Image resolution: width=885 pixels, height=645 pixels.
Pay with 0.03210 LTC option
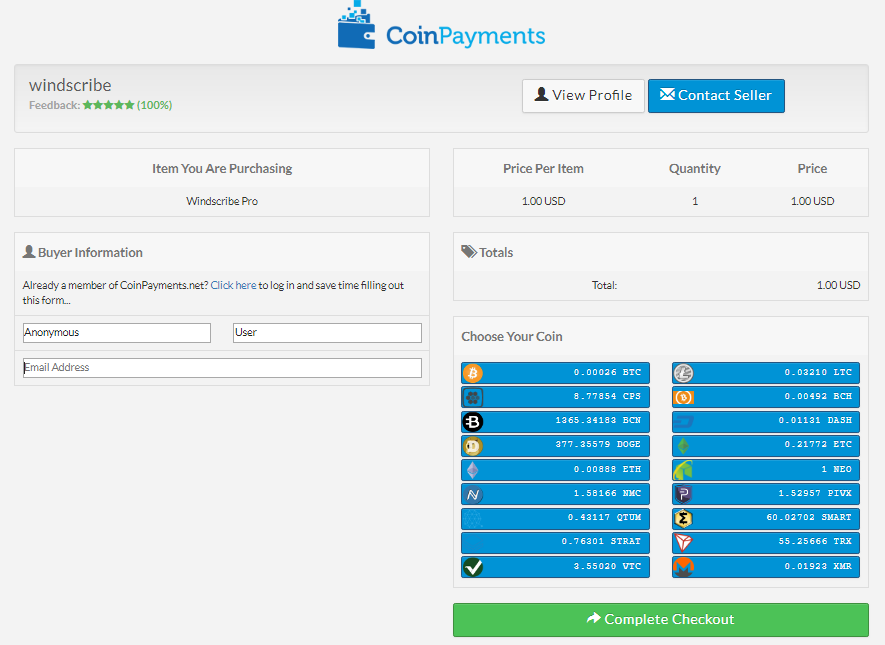pyautogui.click(x=766, y=373)
